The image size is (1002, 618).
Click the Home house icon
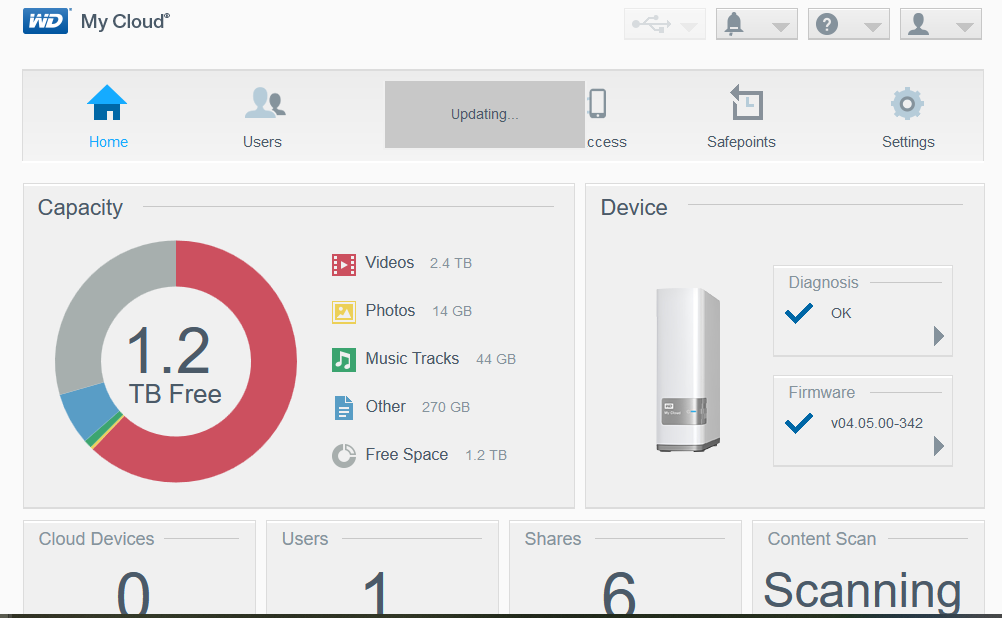click(x=107, y=102)
